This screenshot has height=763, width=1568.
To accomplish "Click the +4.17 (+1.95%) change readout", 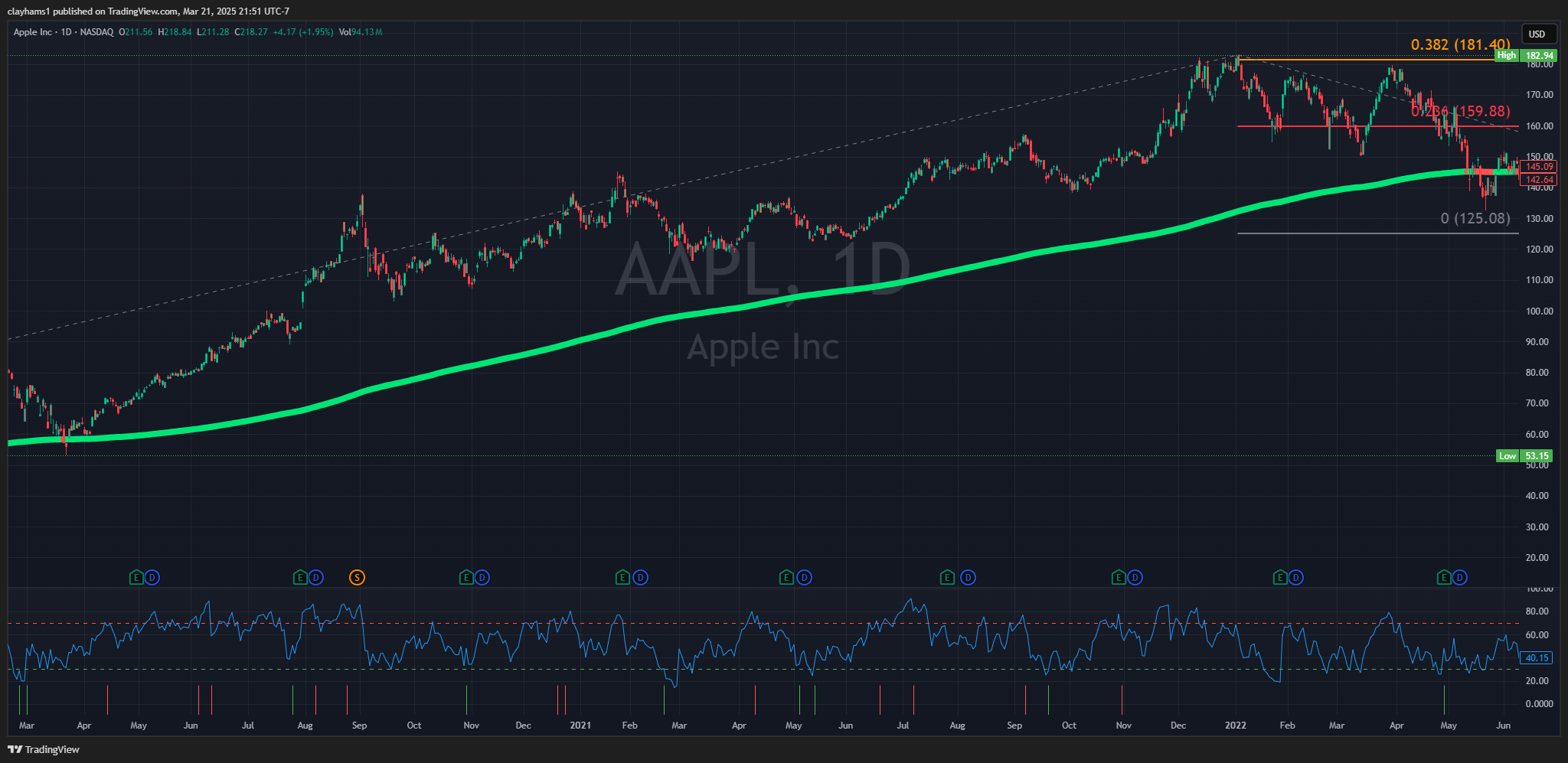I will [x=303, y=32].
